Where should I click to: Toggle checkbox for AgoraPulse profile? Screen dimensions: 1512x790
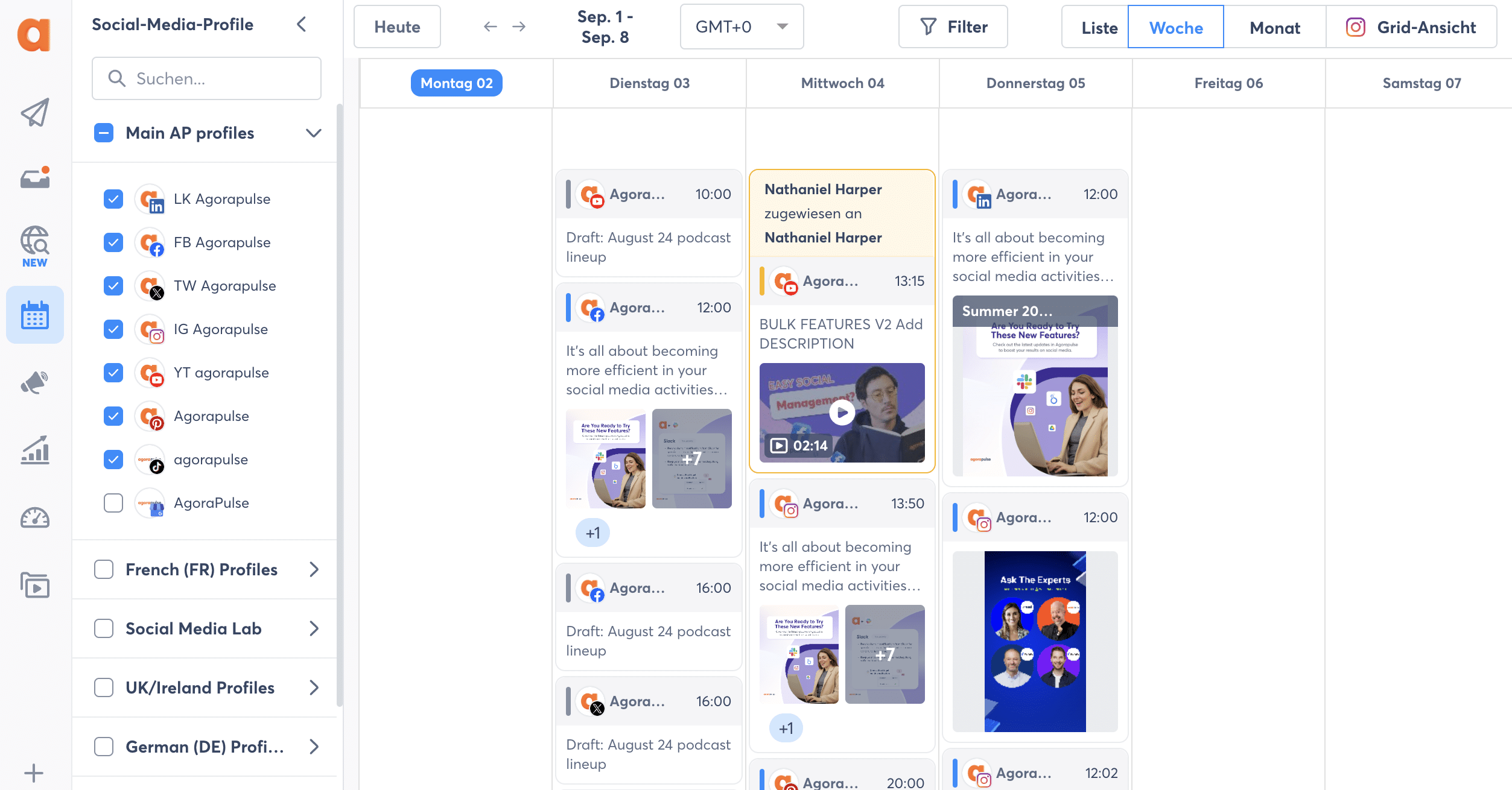coord(113,502)
